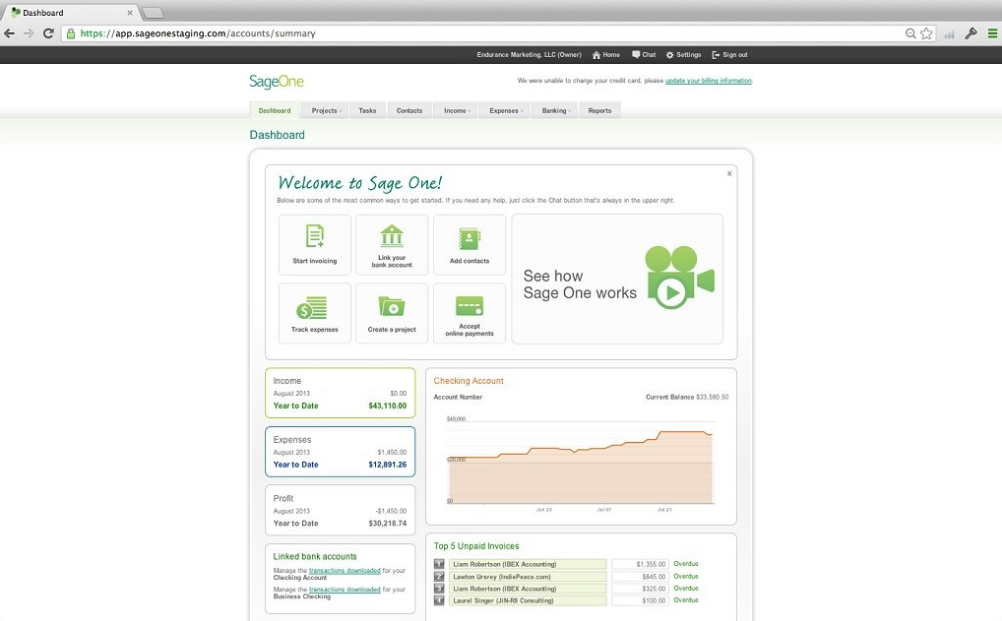This screenshot has height=621, width=1002.
Task: Click the zoom magnifier icon in address bar
Action: pos(910,33)
